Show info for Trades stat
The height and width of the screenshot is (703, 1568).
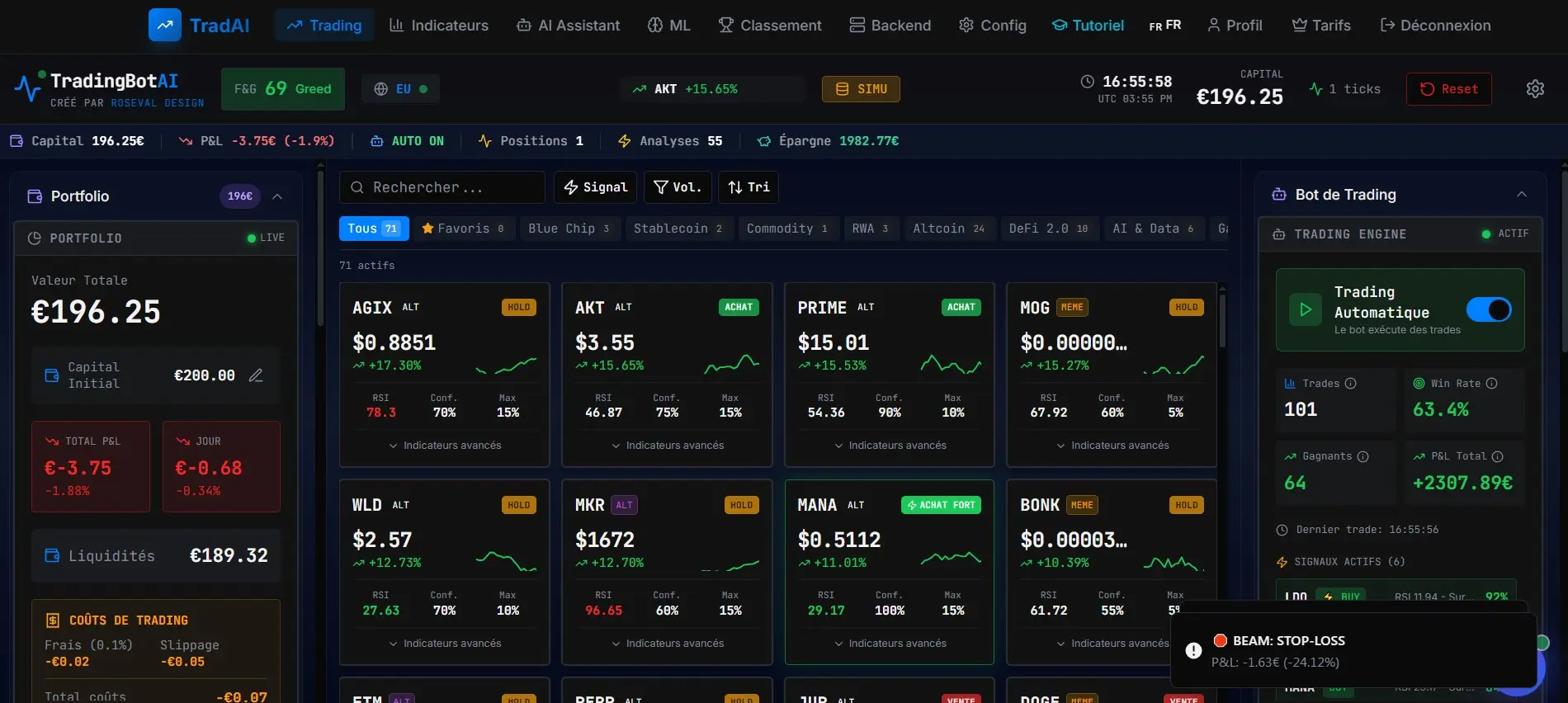pyautogui.click(x=1350, y=384)
